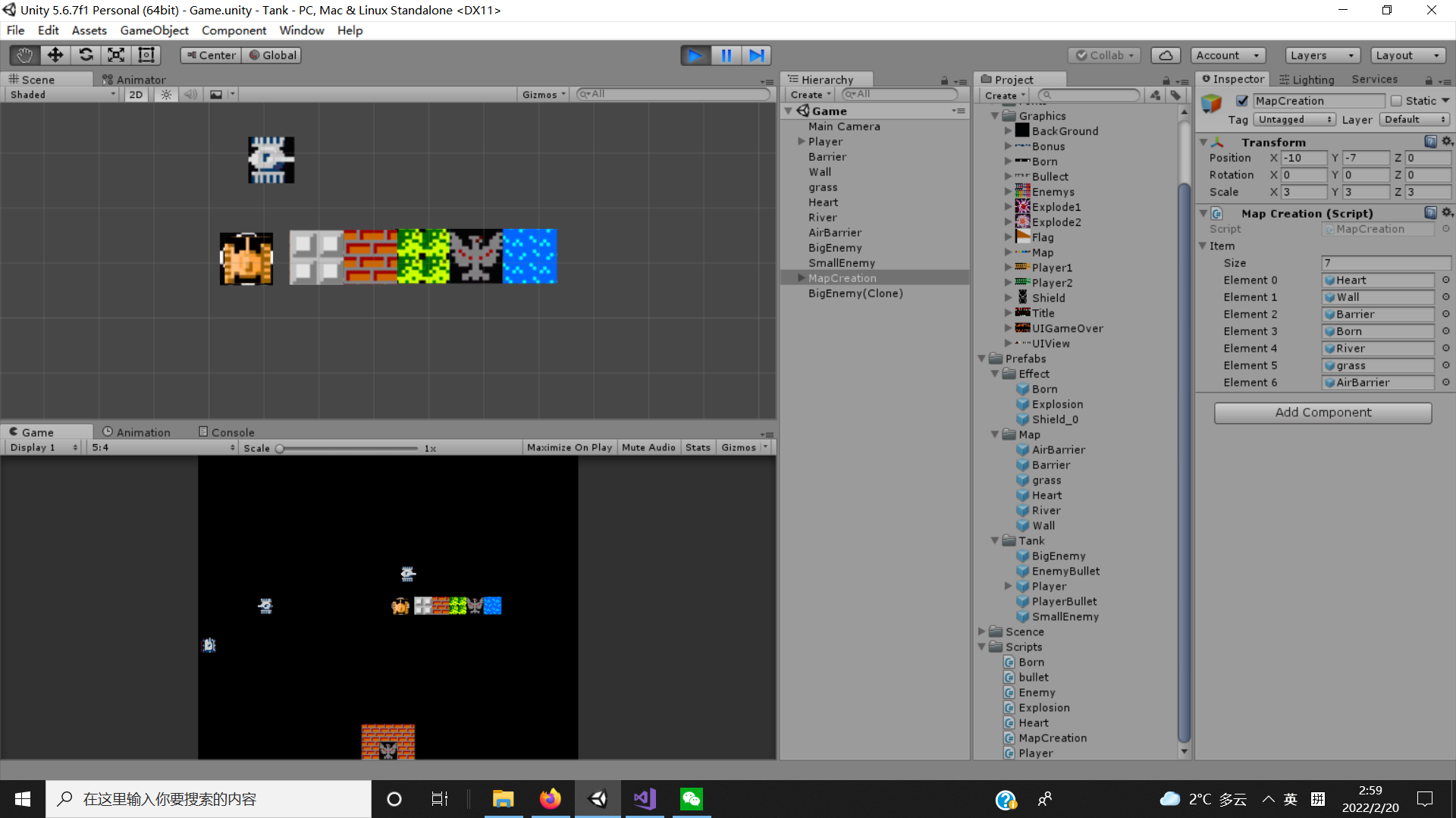The width and height of the screenshot is (1456, 818).
Task: Click the Hierarchy lock icon
Action: click(x=944, y=80)
